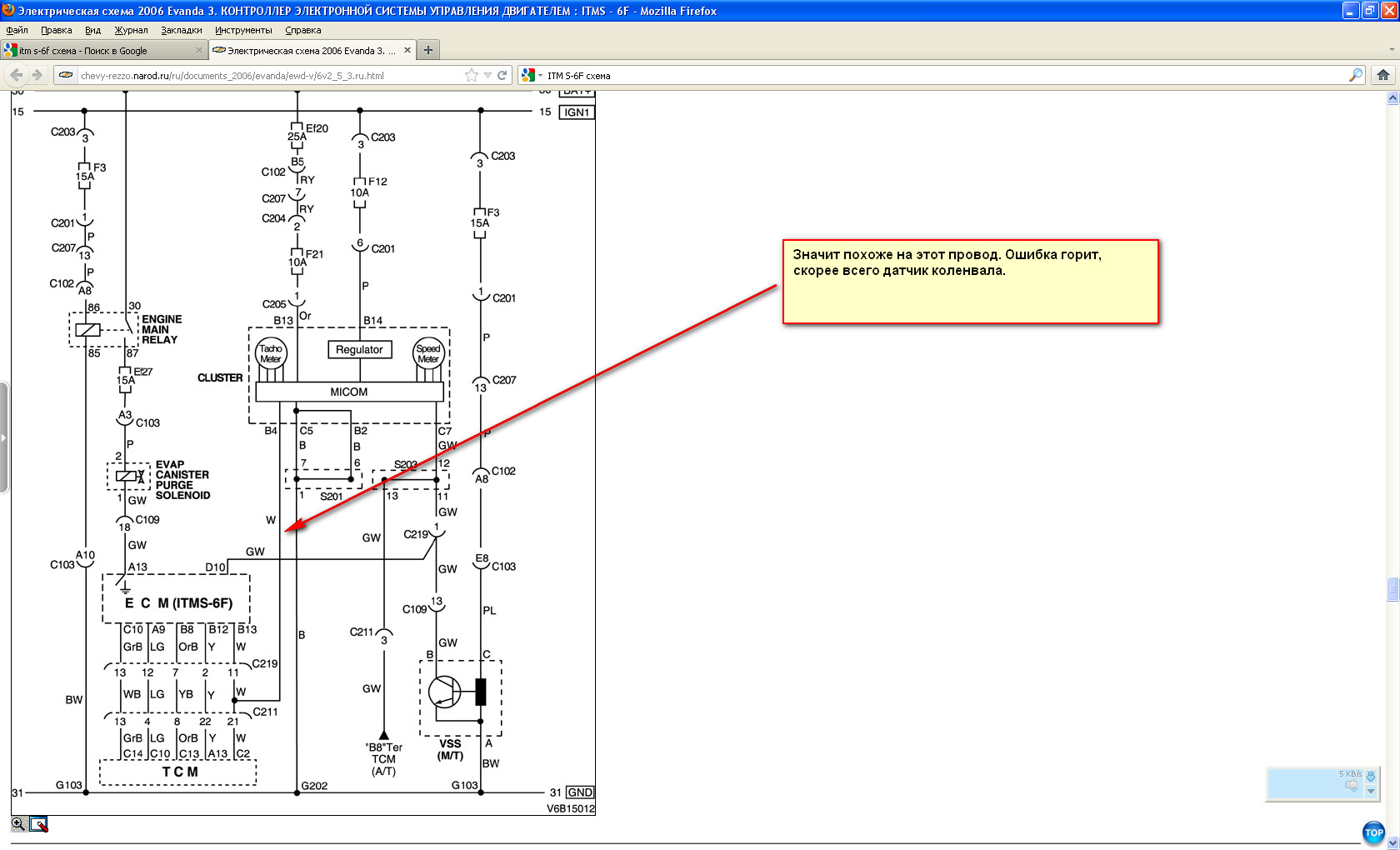Viewport: 1400px width, 850px height.
Task: Click the vertical scrollbar down arrow
Action: coord(1392,842)
